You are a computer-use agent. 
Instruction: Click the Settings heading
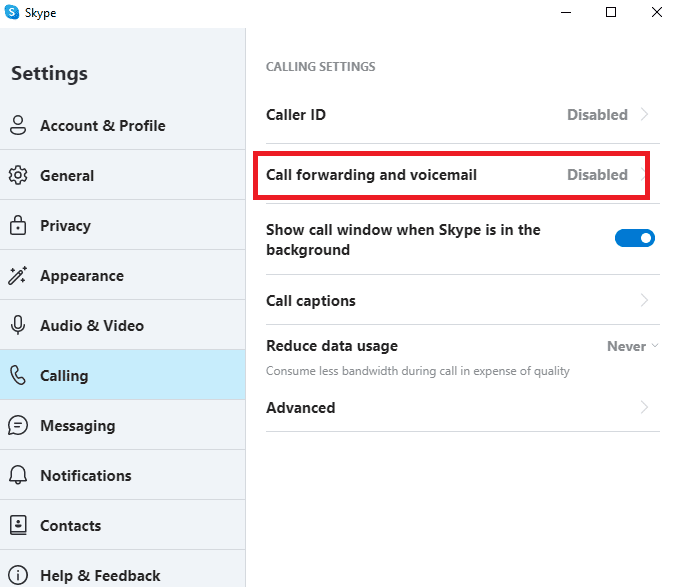coord(50,74)
